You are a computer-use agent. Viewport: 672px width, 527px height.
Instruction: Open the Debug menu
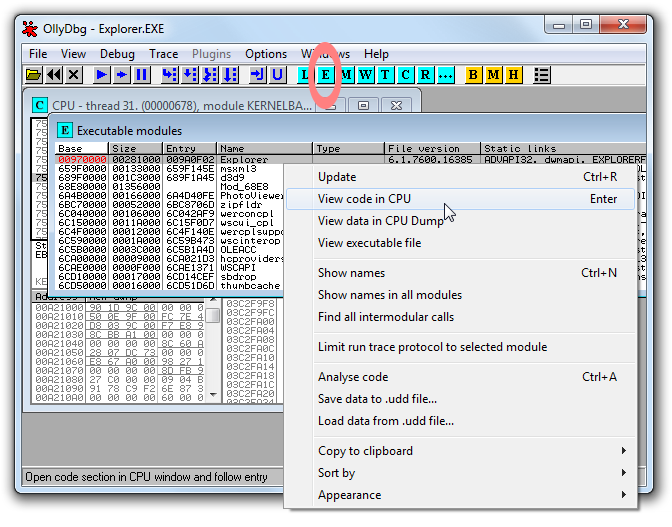click(x=117, y=54)
